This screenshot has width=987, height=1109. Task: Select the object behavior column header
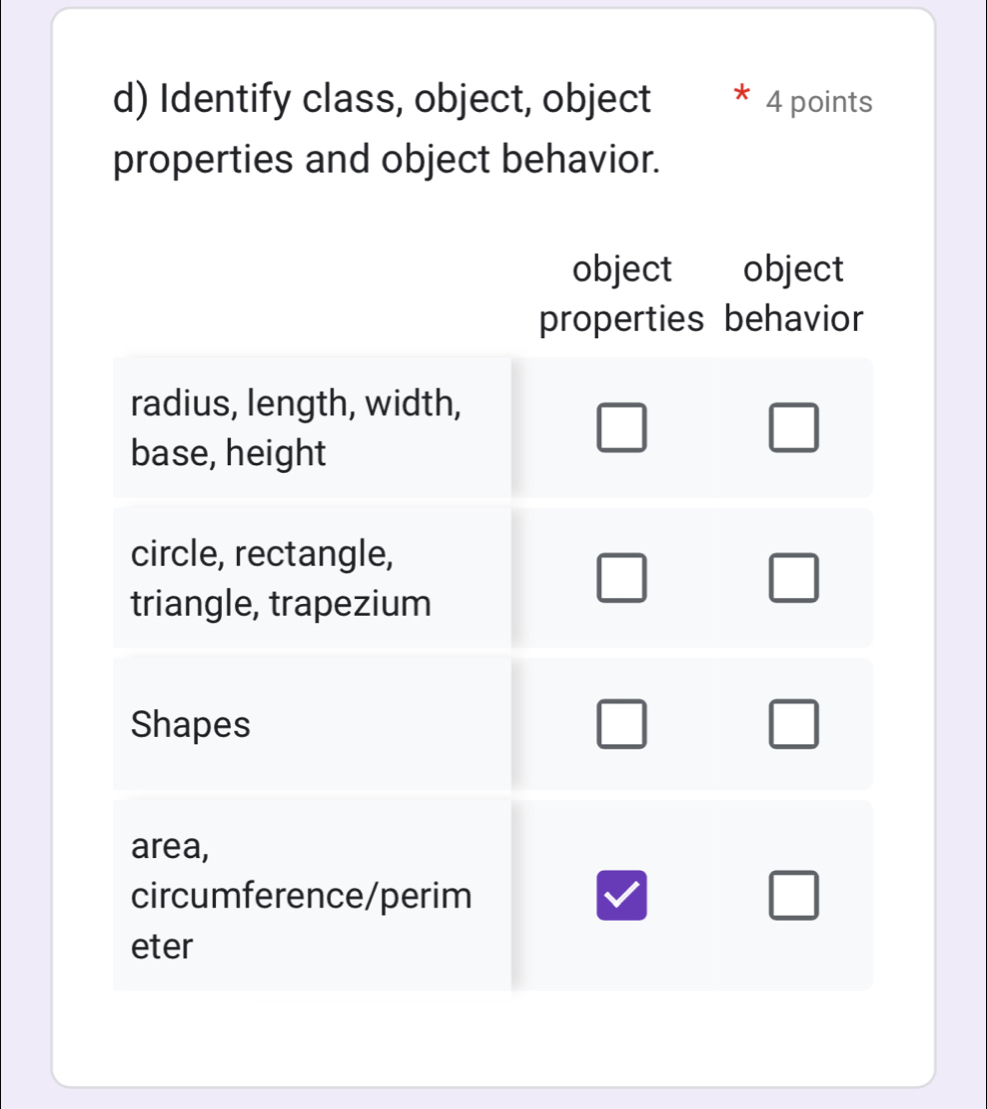pyautogui.click(x=793, y=293)
